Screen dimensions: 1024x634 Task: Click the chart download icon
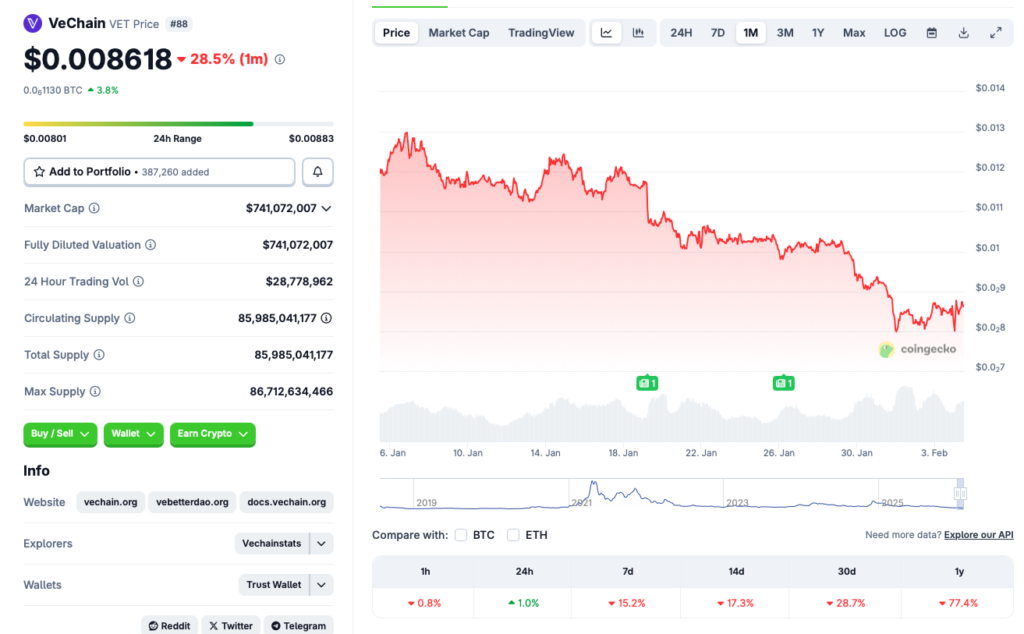coord(964,32)
